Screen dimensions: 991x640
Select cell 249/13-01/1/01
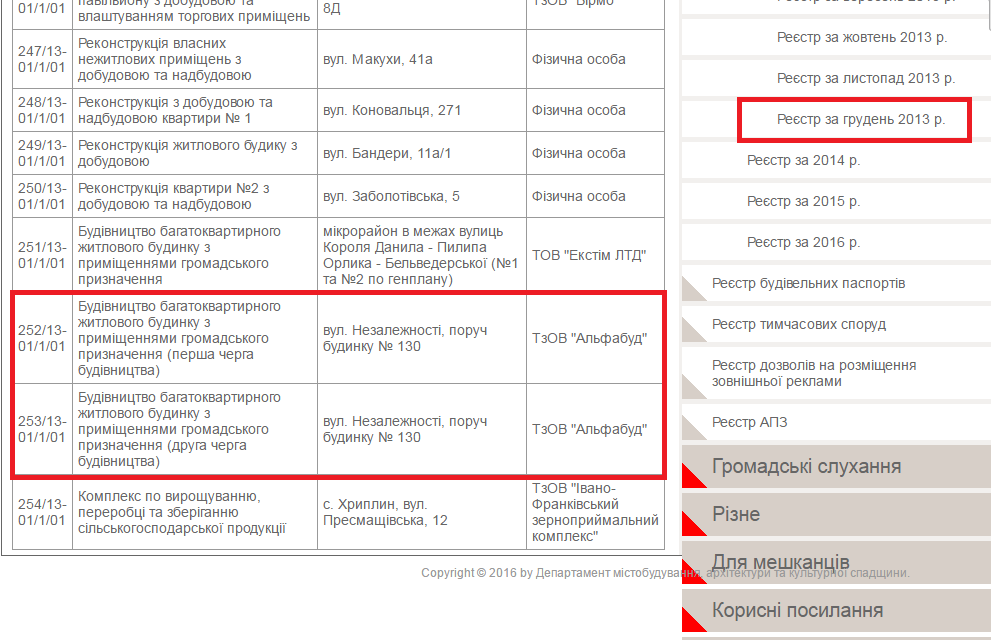(42, 154)
